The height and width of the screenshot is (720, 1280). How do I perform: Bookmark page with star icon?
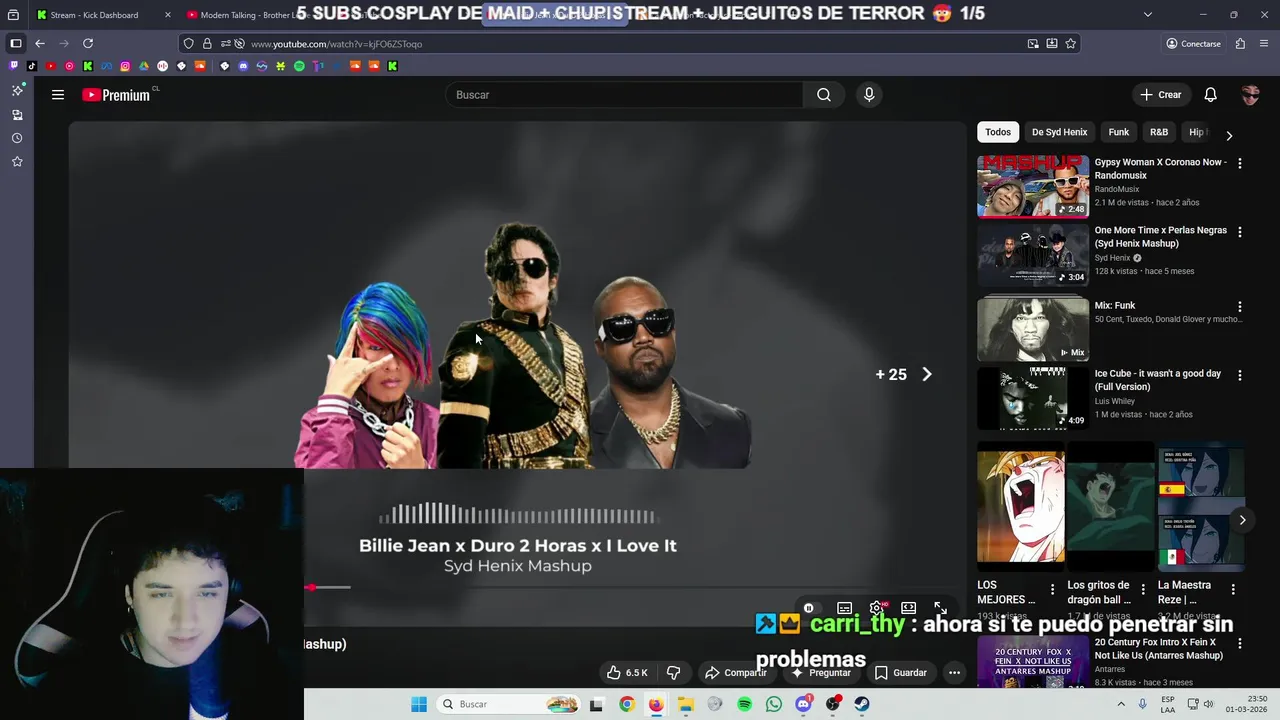pos(1071,44)
